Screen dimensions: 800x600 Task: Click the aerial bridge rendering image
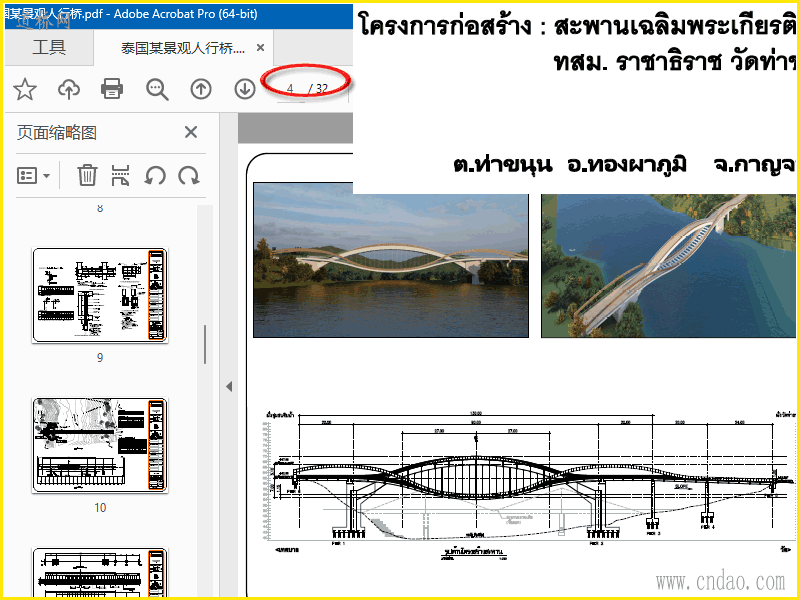[668, 265]
